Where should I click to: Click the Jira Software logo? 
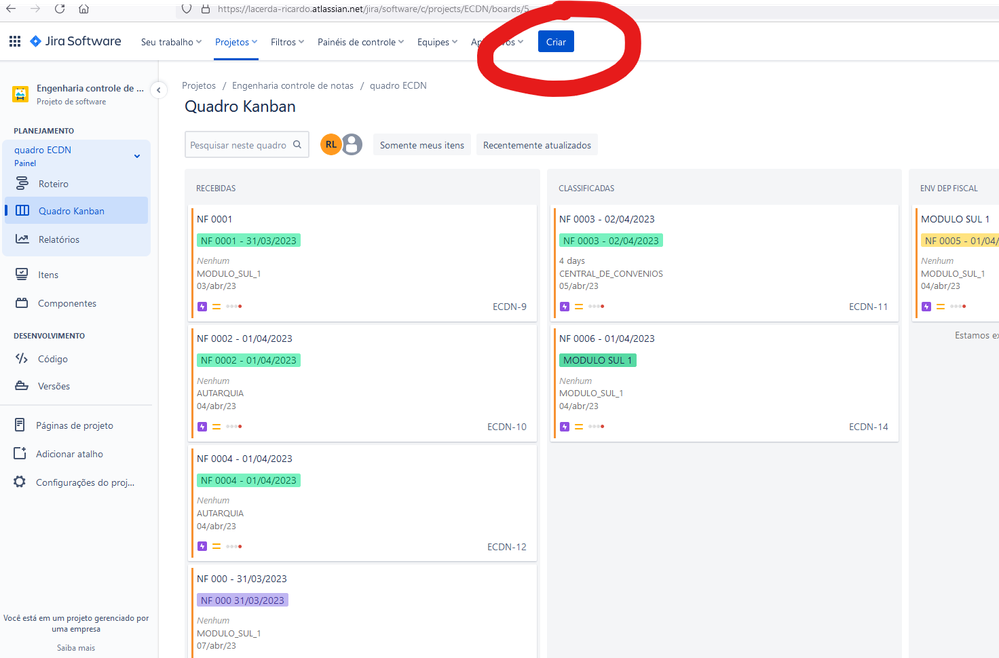(x=76, y=41)
